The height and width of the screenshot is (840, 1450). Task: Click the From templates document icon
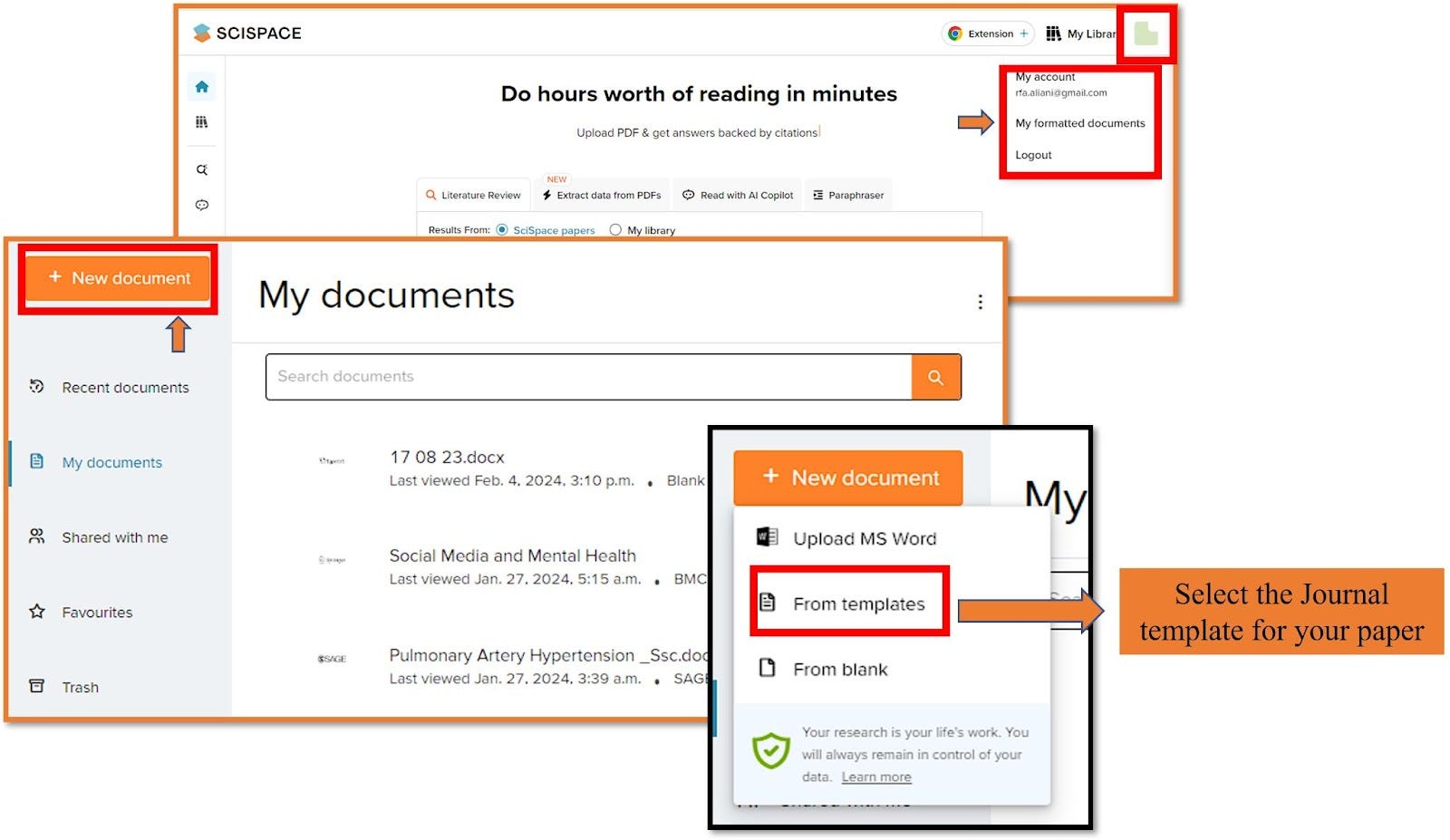767,603
